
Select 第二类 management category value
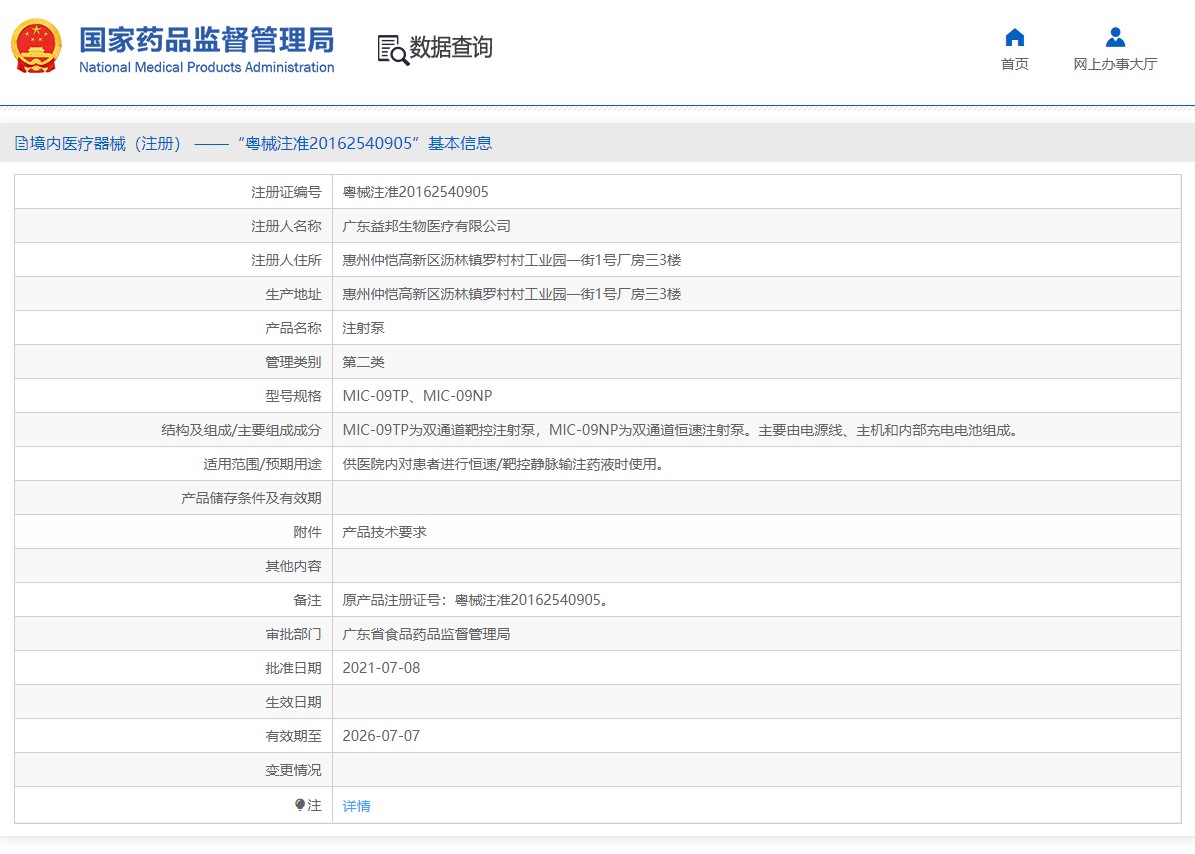pos(364,362)
